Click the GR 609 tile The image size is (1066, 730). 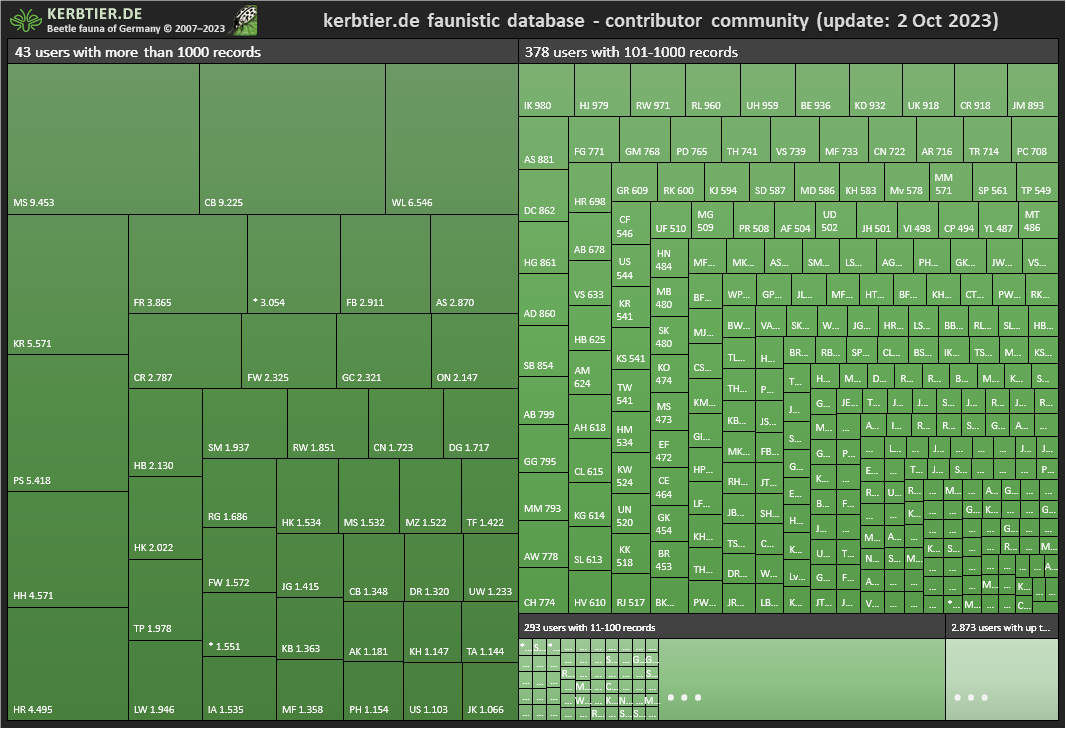pos(634,181)
